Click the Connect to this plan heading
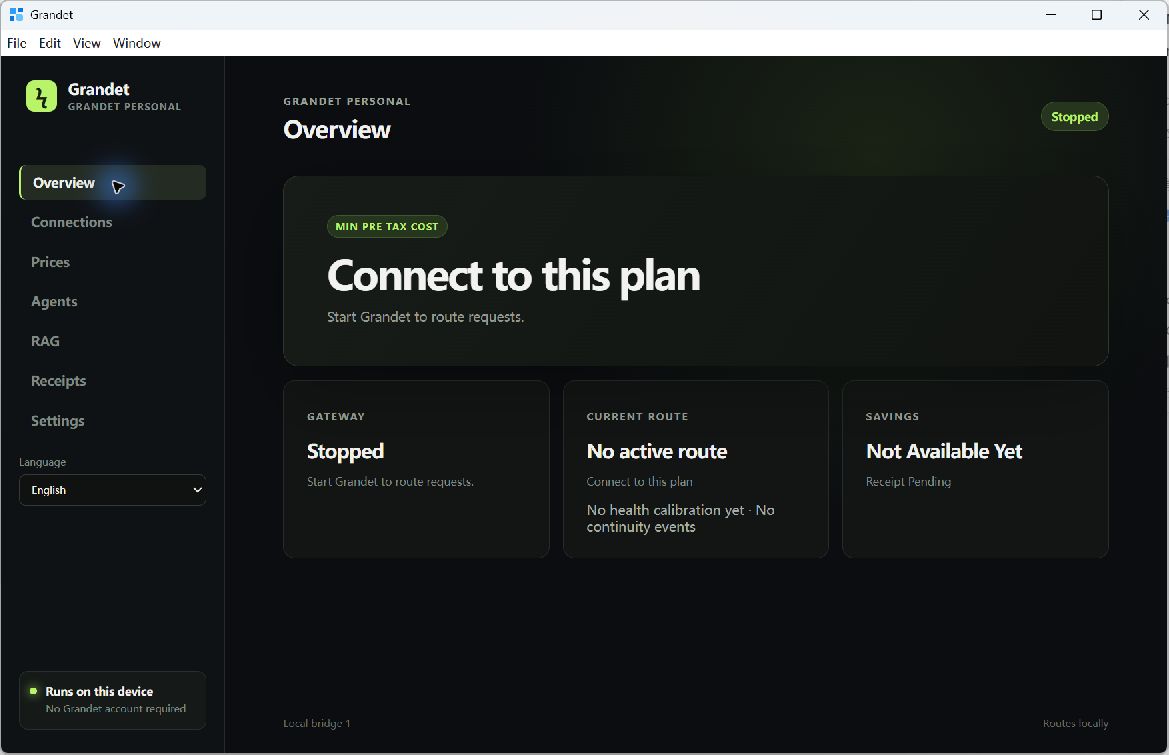The image size is (1169, 755). point(514,276)
